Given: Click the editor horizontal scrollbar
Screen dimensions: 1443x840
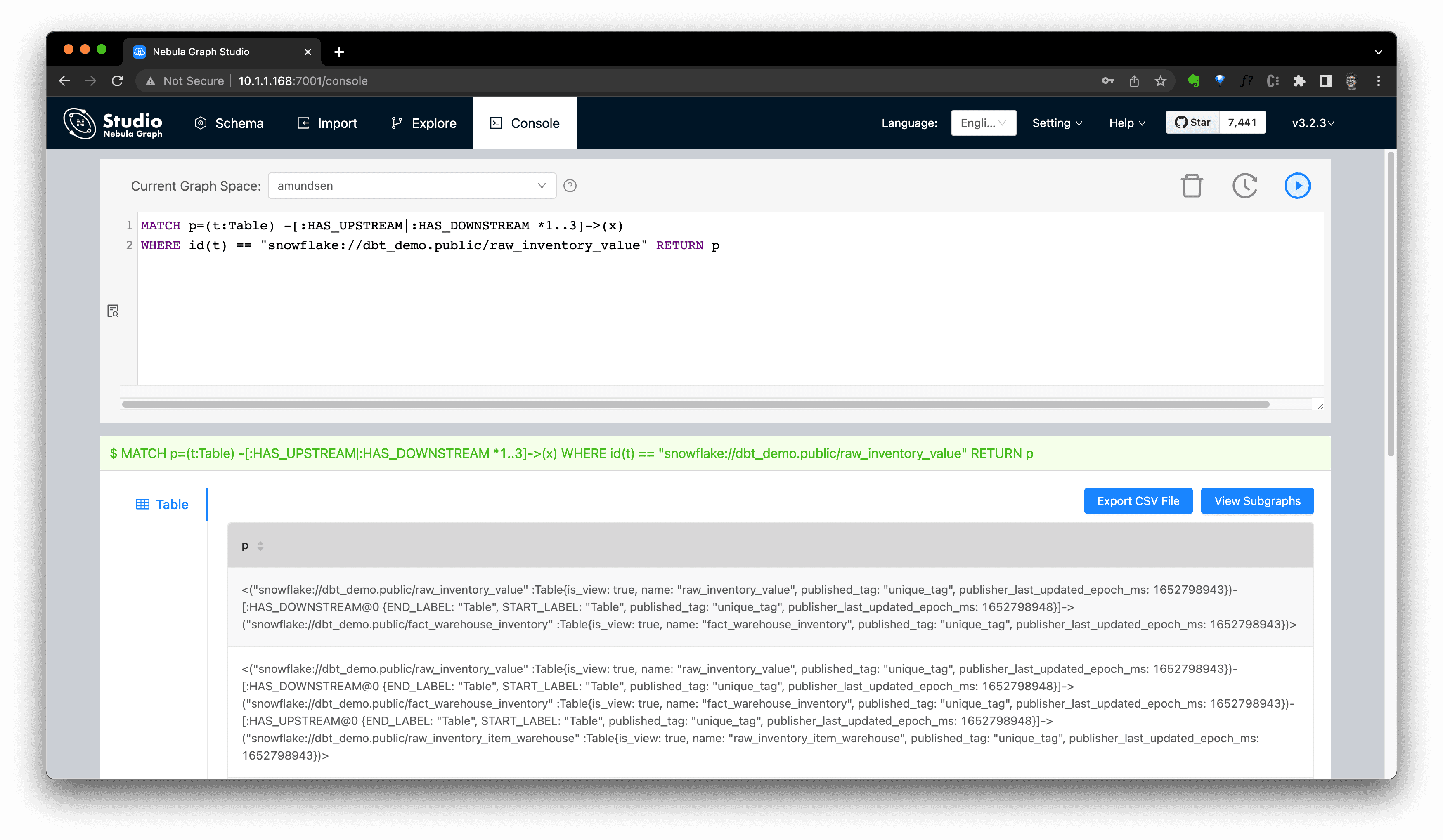Looking at the screenshot, I should coord(695,405).
